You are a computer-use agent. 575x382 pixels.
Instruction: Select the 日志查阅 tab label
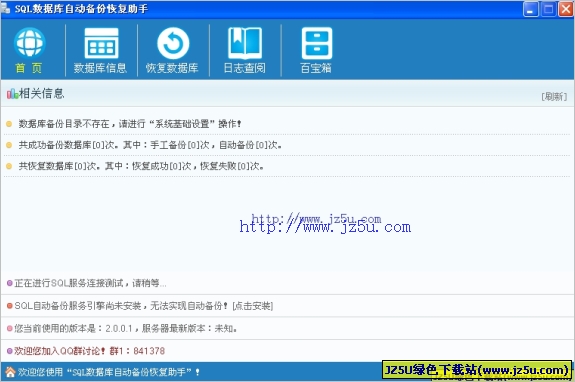point(244,68)
